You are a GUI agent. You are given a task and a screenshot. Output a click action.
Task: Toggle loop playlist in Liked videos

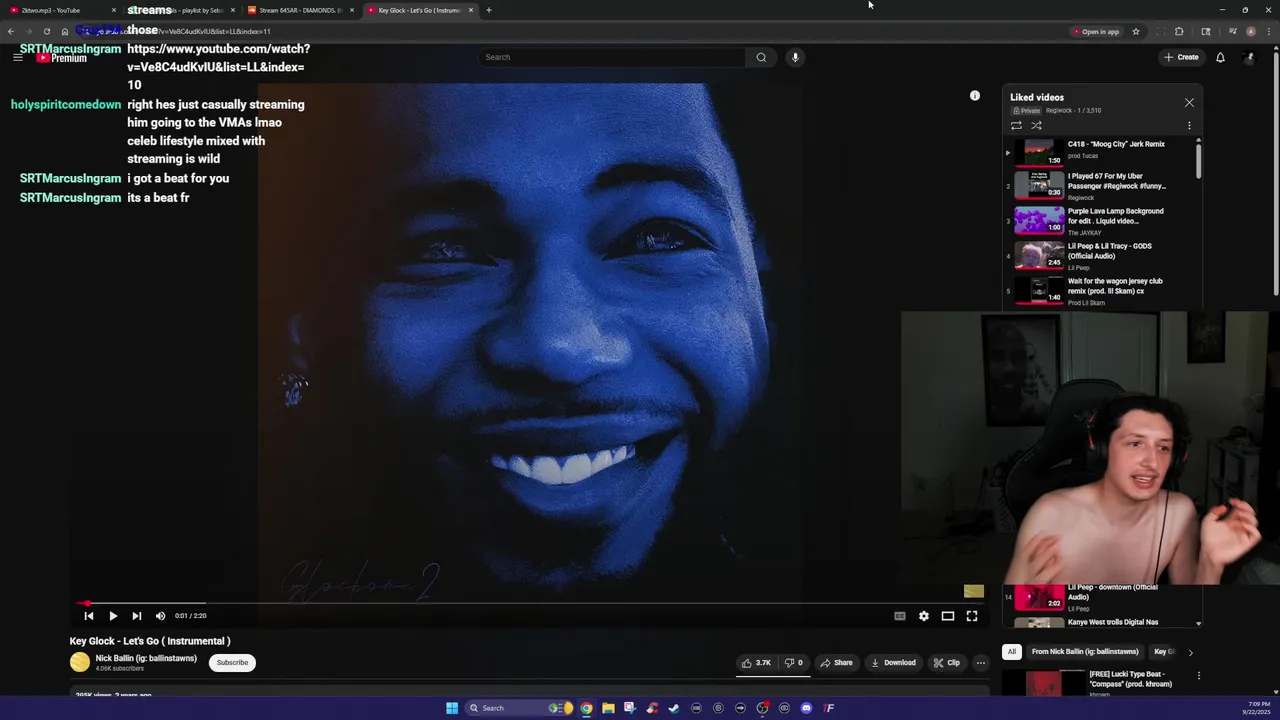pyautogui.click(x=1016, y=125)
